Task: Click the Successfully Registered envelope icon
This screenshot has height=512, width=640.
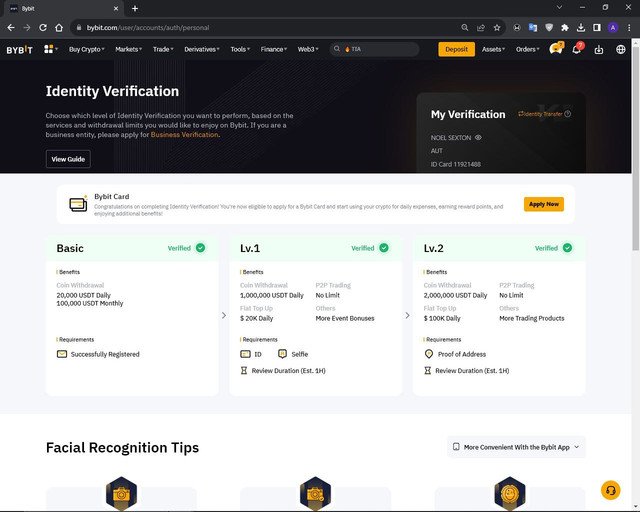Action: (62, 354)
